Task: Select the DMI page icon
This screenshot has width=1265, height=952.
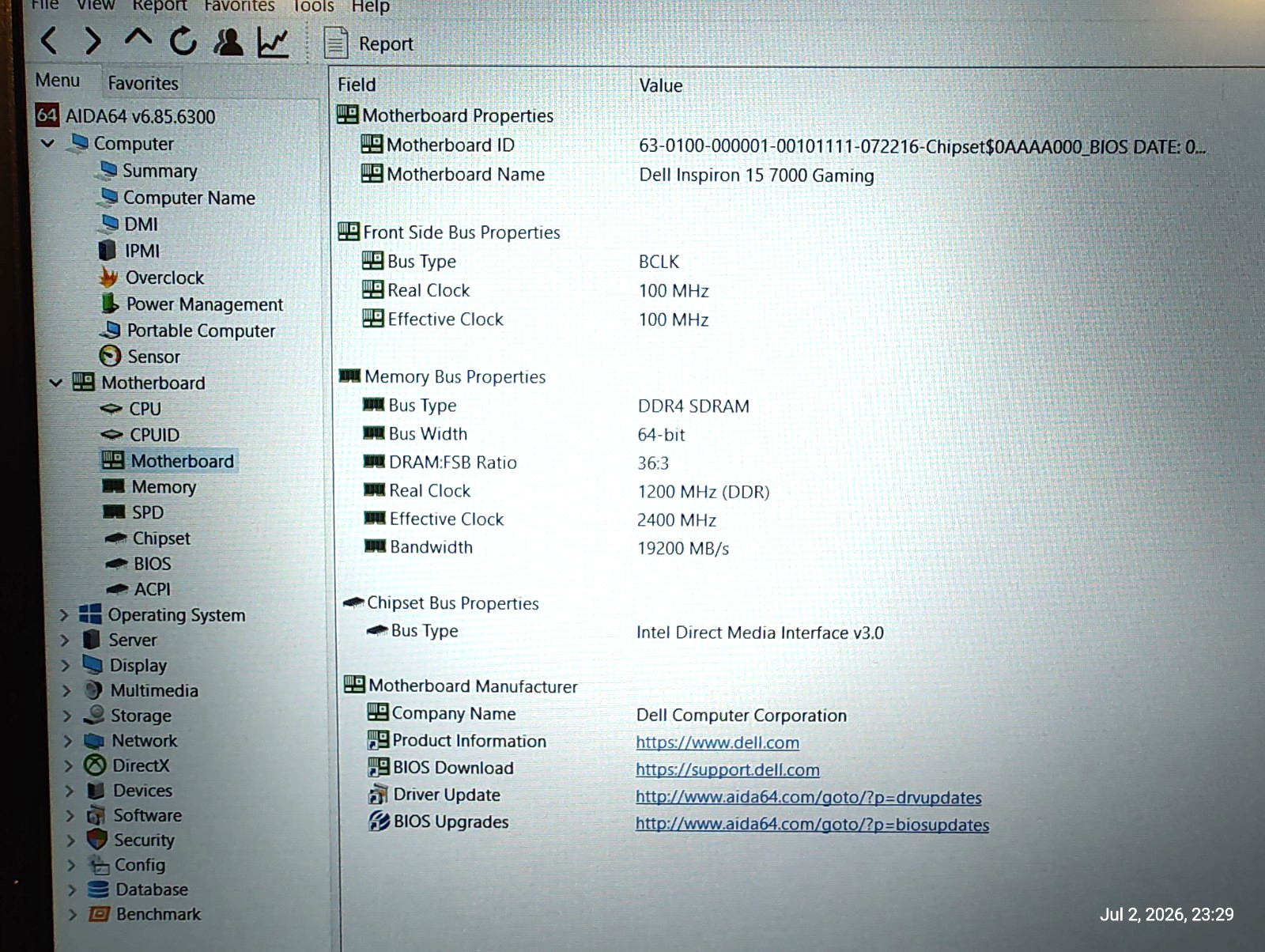Action: (x=110, y=223)
